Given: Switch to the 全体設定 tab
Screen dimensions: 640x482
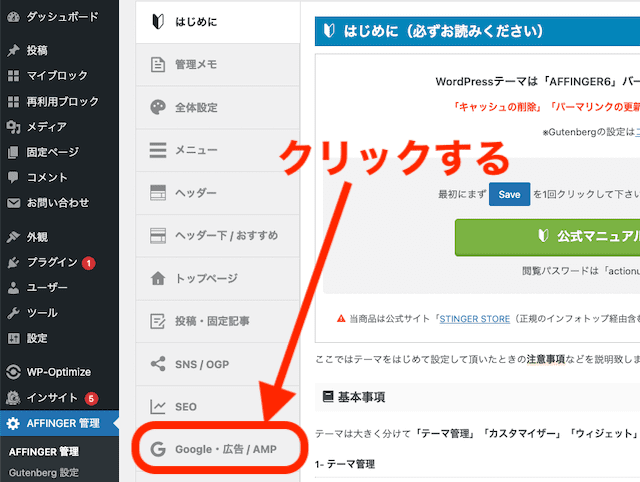Looking at the screenshot, I should tap(218, 107).
